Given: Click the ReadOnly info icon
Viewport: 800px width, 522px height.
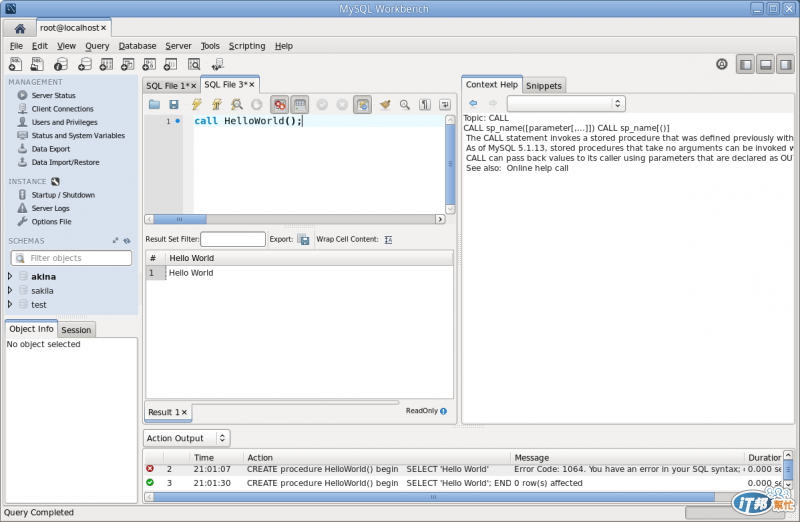Looking at the screenshot, I should pos(443,411).
